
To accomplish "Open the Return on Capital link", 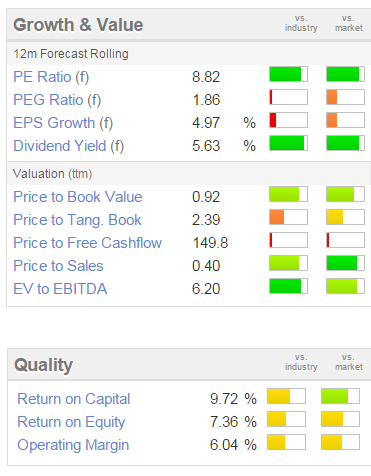I will coord(74,399).
